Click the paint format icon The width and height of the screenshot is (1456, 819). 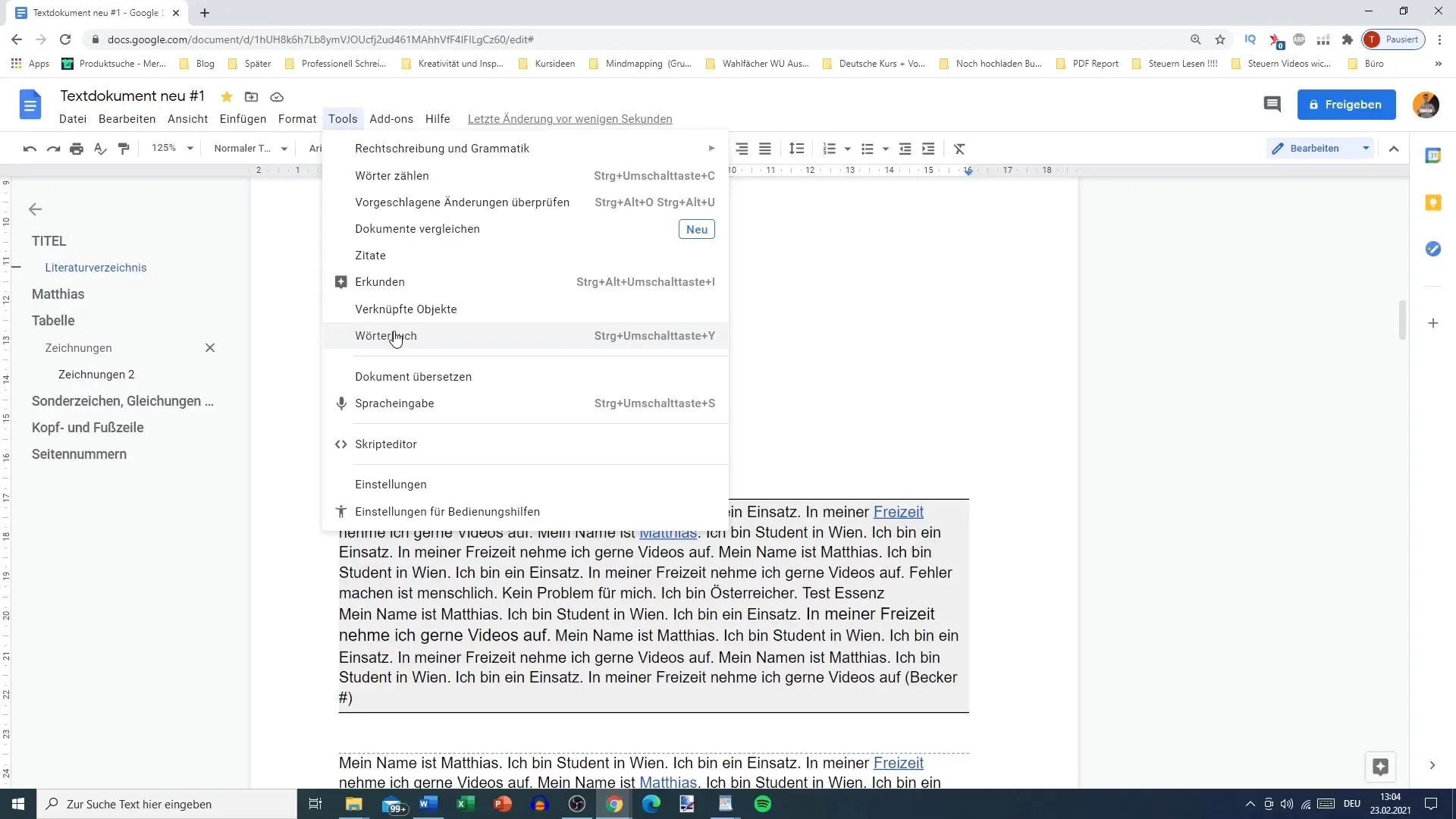(x=124, y=148)
